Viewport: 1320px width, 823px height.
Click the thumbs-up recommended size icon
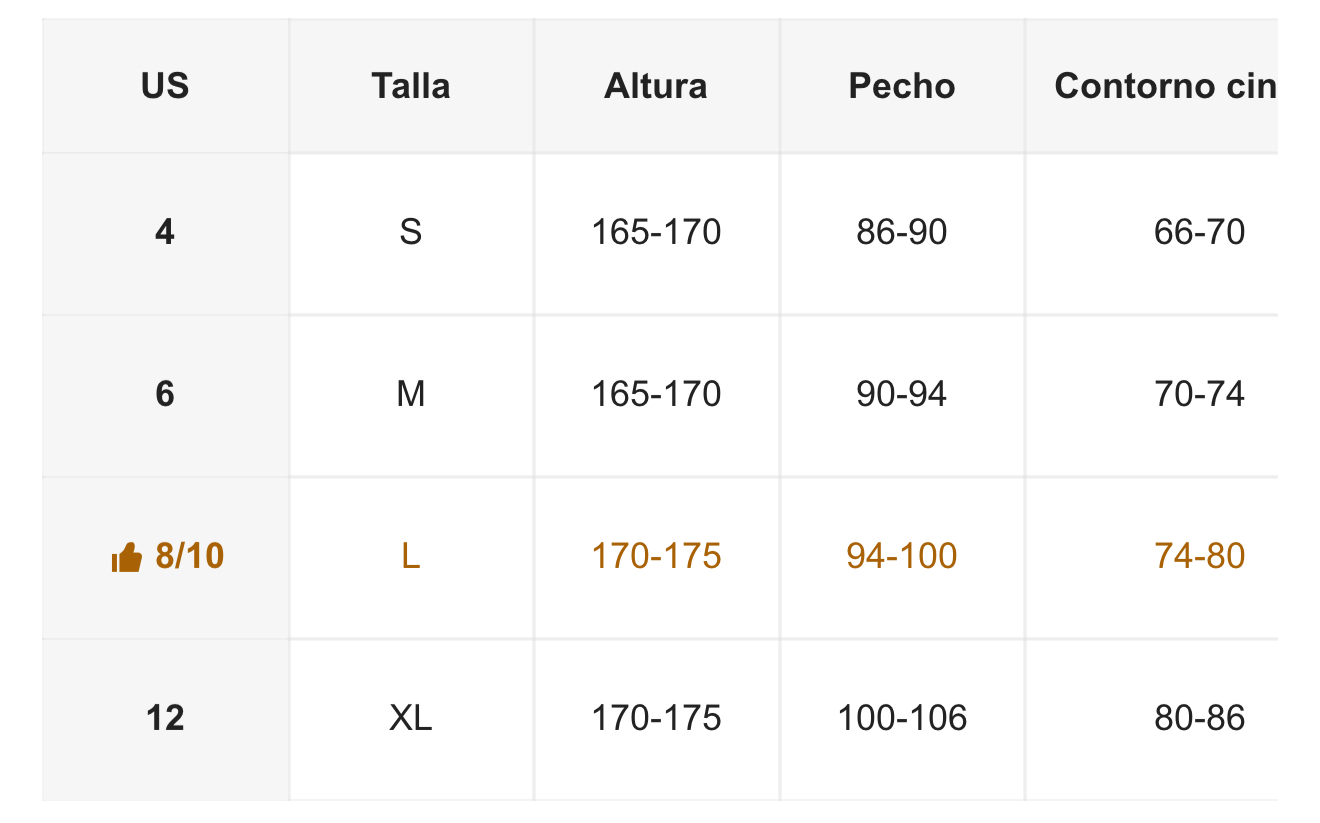126,557
